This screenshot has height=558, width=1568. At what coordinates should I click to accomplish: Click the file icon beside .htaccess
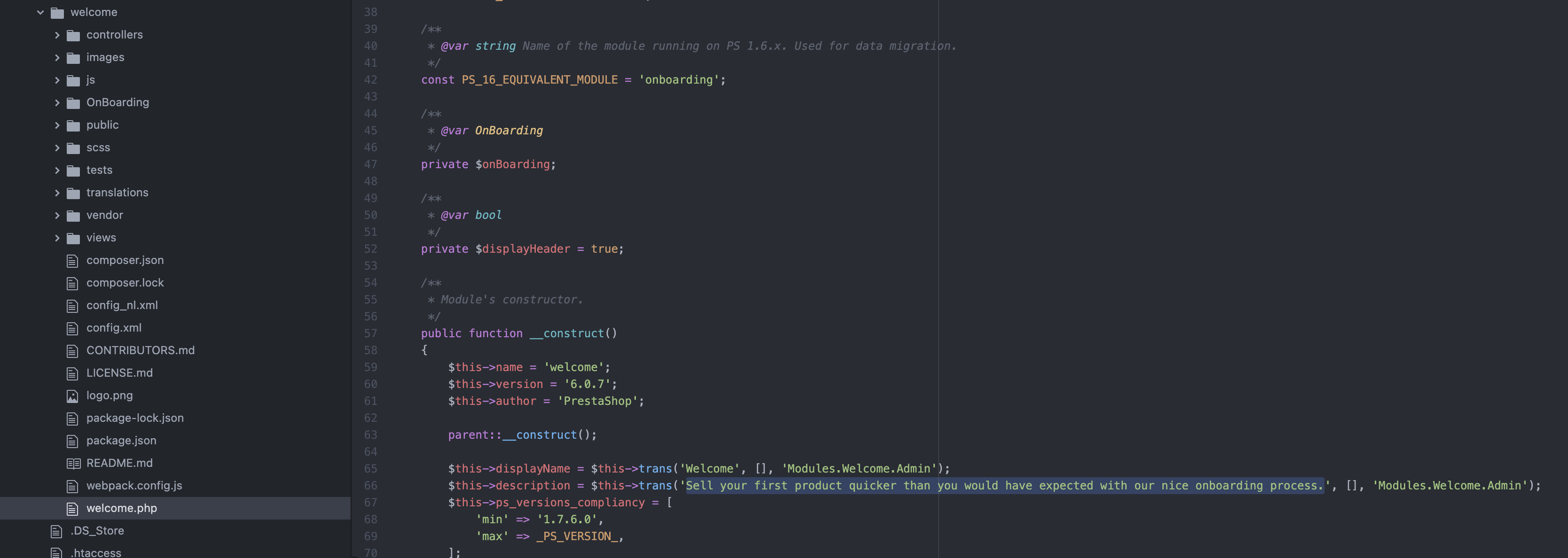coord(55,552)
